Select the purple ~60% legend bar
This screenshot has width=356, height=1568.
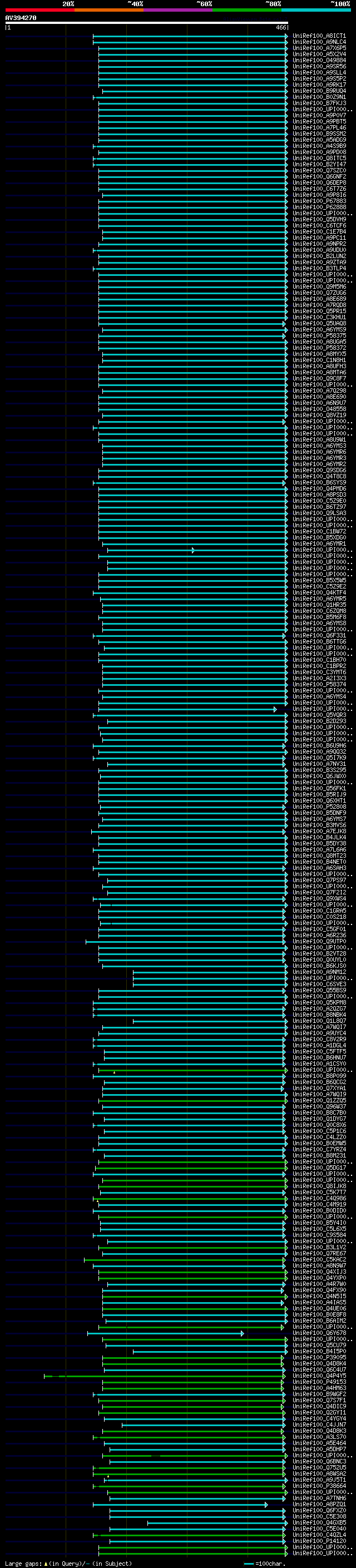coord(179,10)
